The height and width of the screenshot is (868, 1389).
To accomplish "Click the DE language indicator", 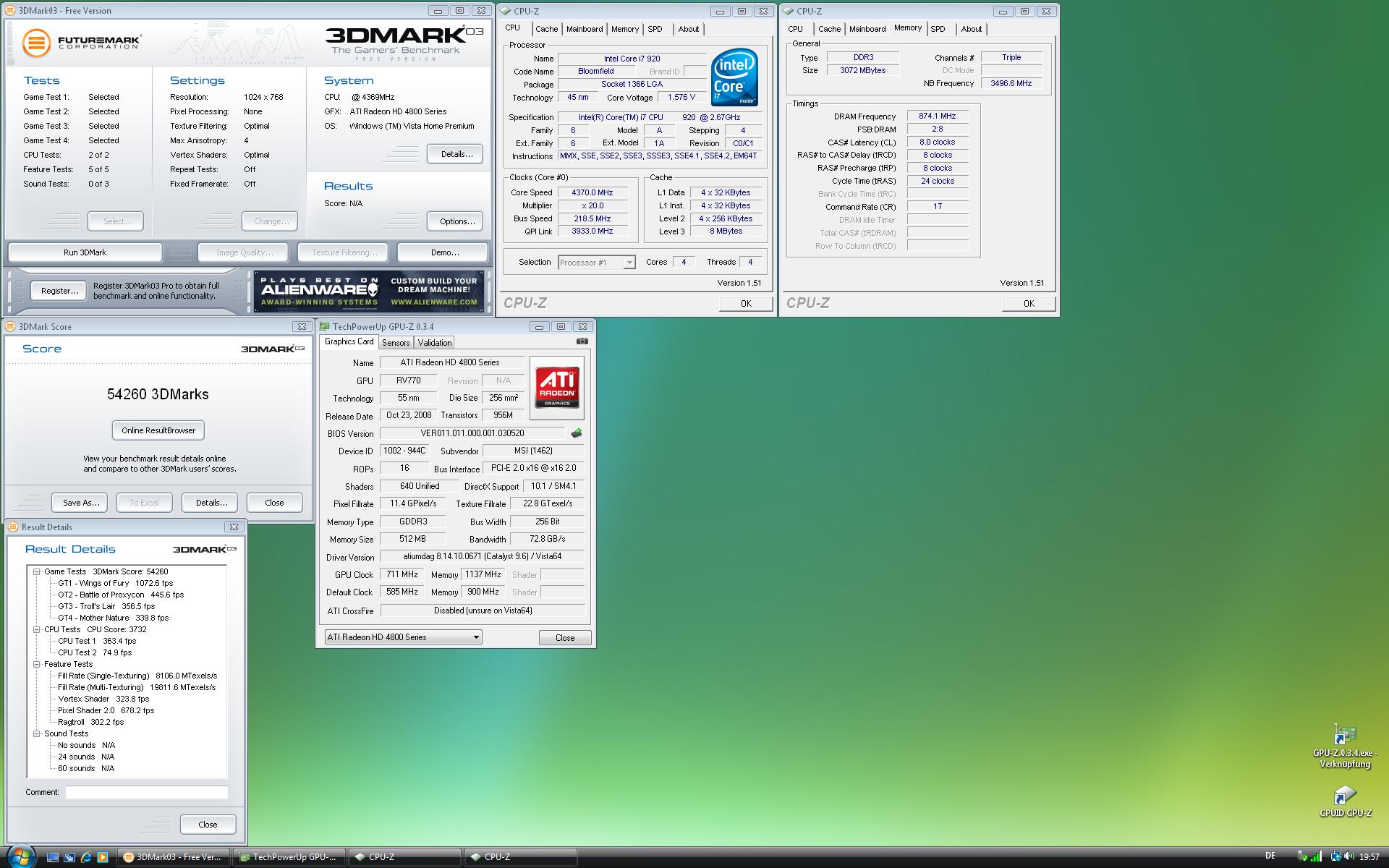I will (x=1270, y=856).
